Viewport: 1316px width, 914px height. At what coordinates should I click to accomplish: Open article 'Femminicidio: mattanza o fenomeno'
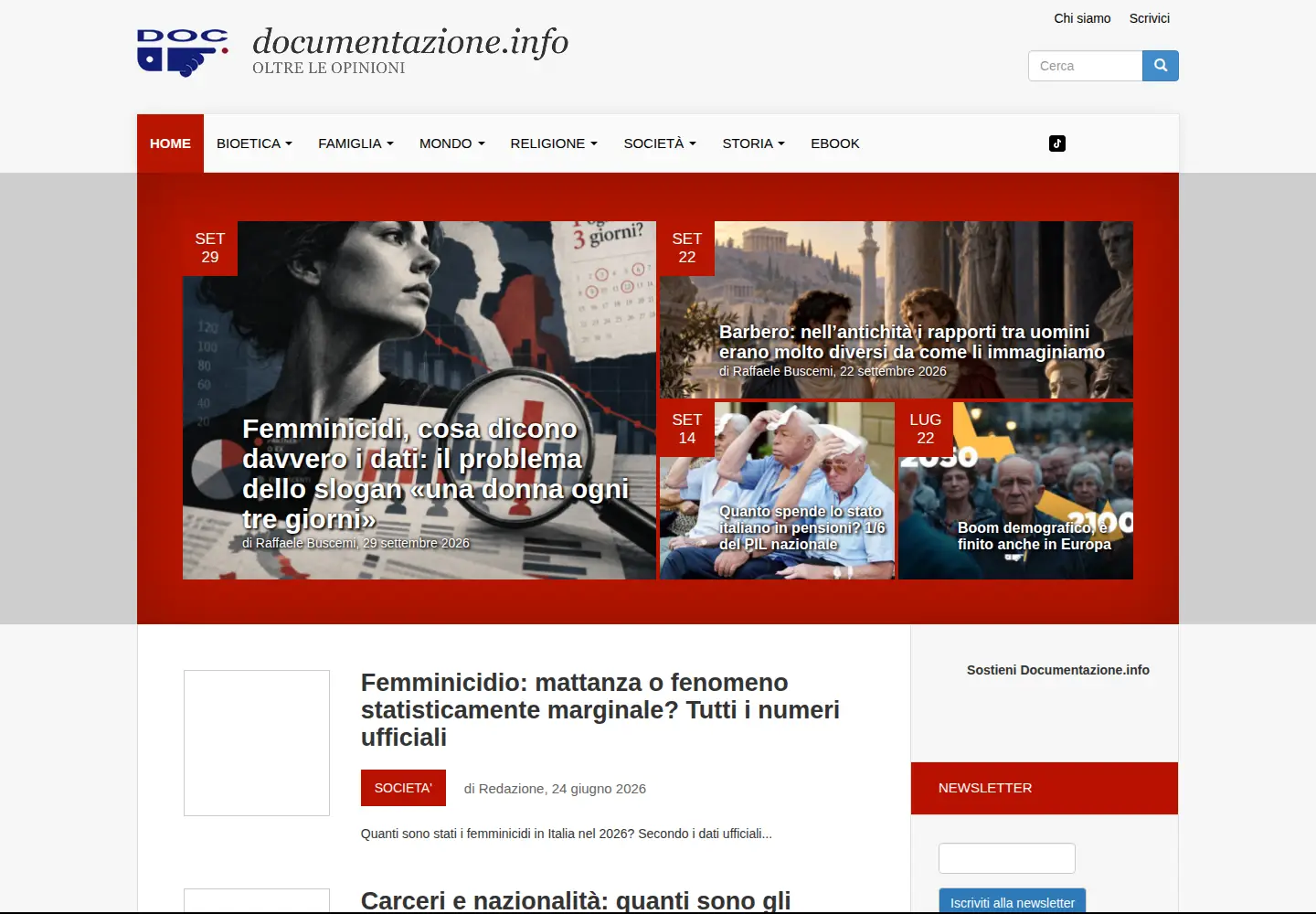coord(600,710)
